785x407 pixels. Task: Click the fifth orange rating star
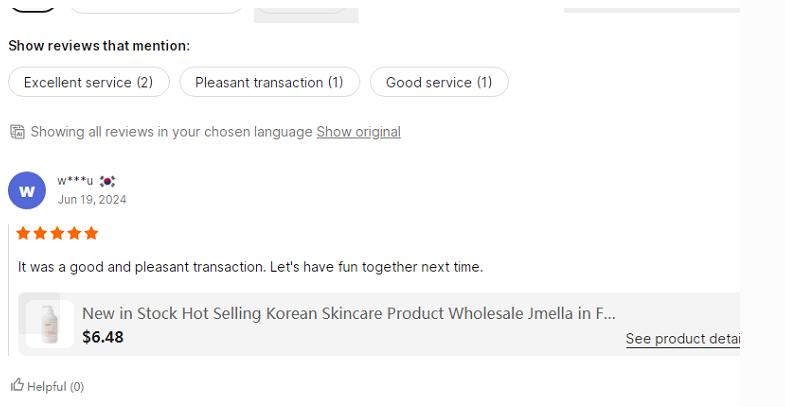[91, 233]
